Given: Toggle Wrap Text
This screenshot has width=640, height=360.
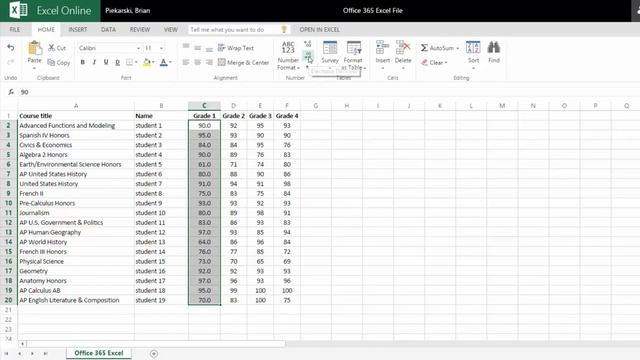Looking at the screenshot, I should (x=236, y=48).
